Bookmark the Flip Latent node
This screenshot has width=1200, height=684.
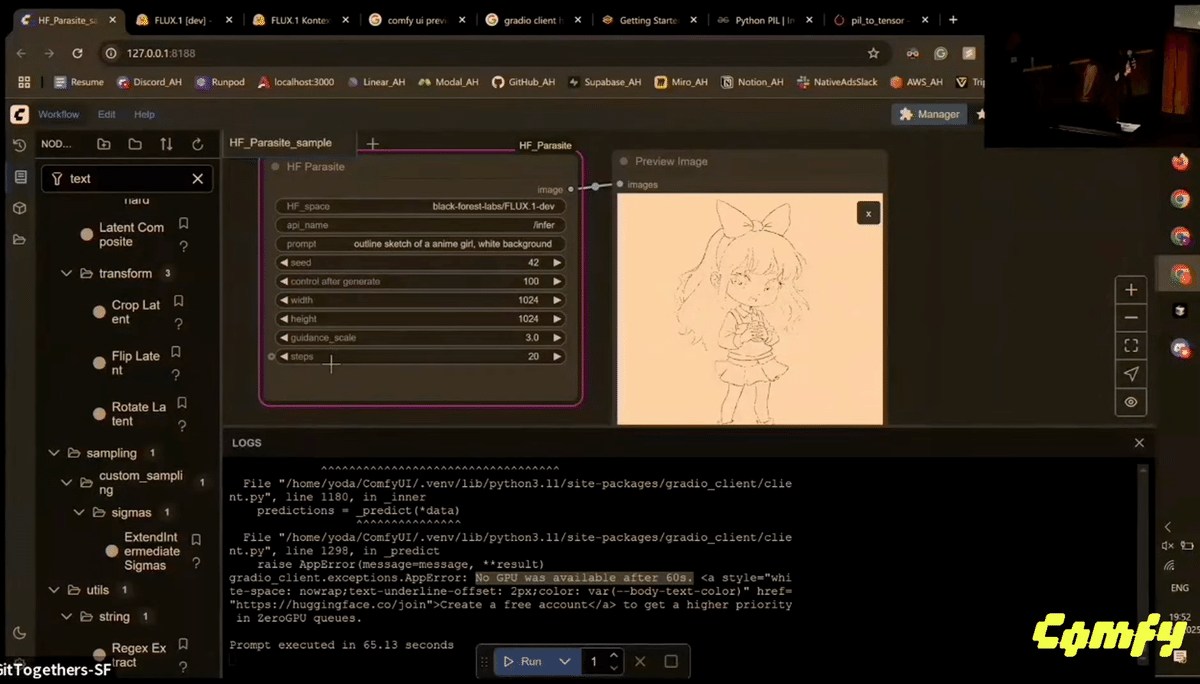[x=176, y=352]
